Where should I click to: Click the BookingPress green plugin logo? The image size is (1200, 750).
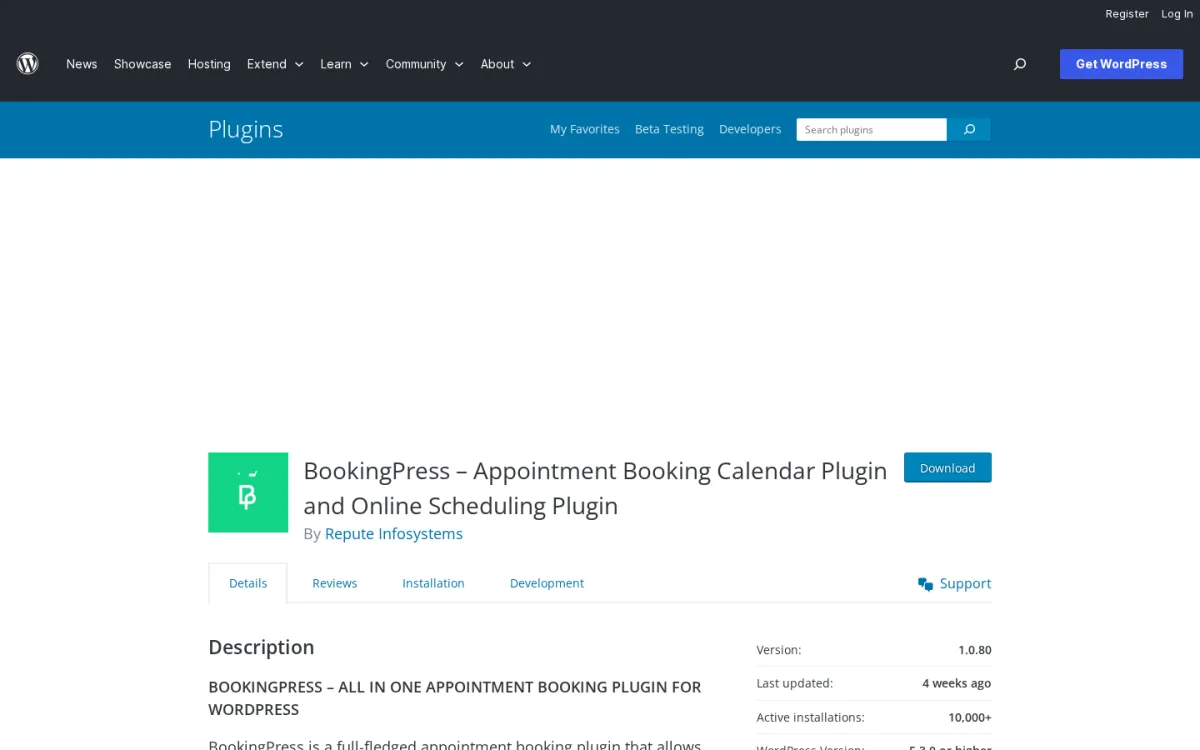(248, 492)
